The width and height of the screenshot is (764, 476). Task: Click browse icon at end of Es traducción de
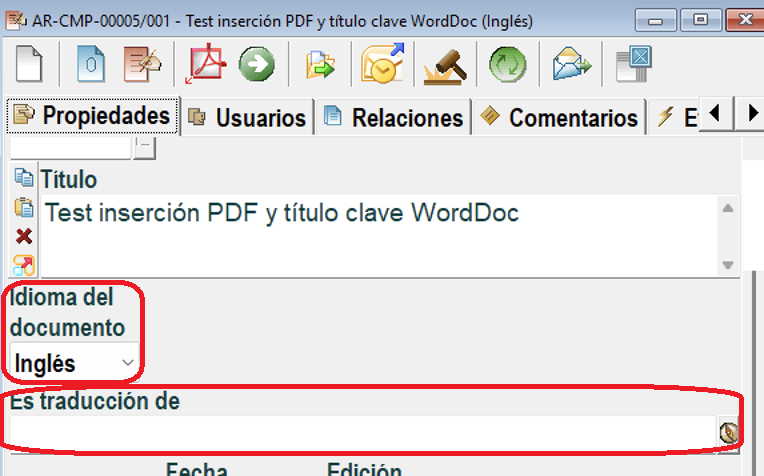(x=729, y=432)
